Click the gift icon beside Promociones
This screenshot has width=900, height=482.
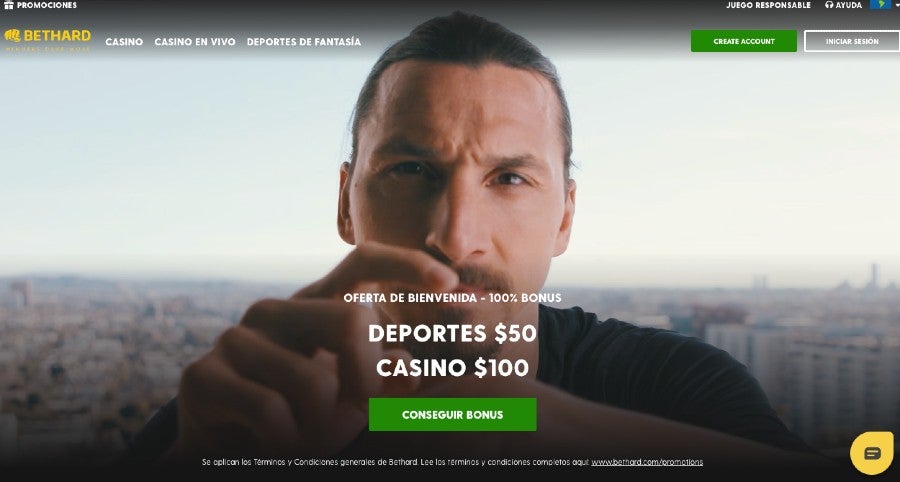coord(9,5)
